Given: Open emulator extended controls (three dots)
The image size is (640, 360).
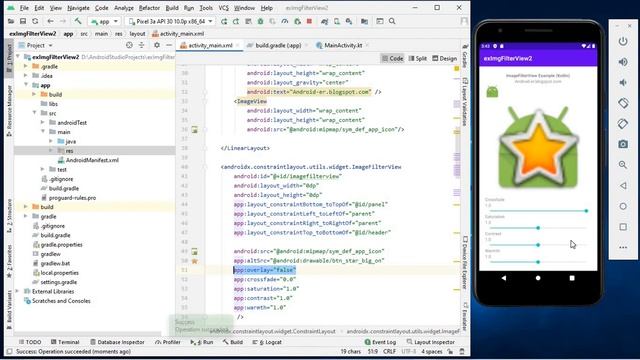Looking at the screenshot, I should click(623, 247).
